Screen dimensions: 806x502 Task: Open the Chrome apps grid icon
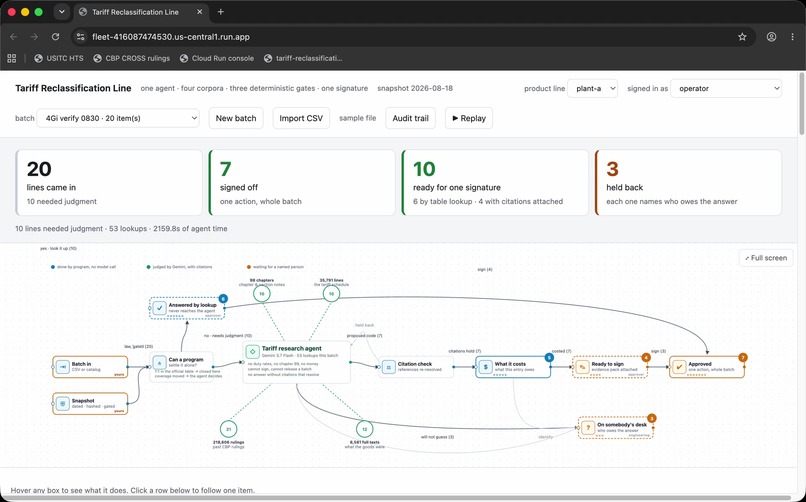[11, 59]
